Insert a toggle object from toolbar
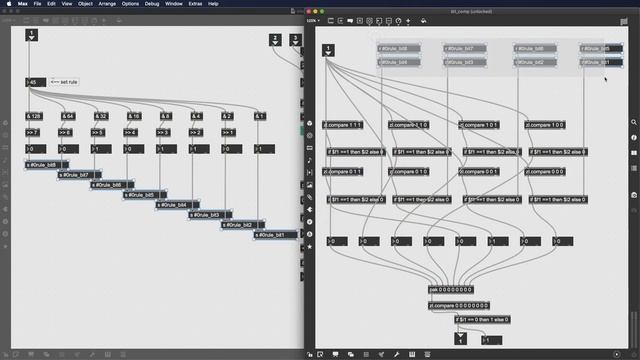640x360 pixels. (x=360, y=20)
